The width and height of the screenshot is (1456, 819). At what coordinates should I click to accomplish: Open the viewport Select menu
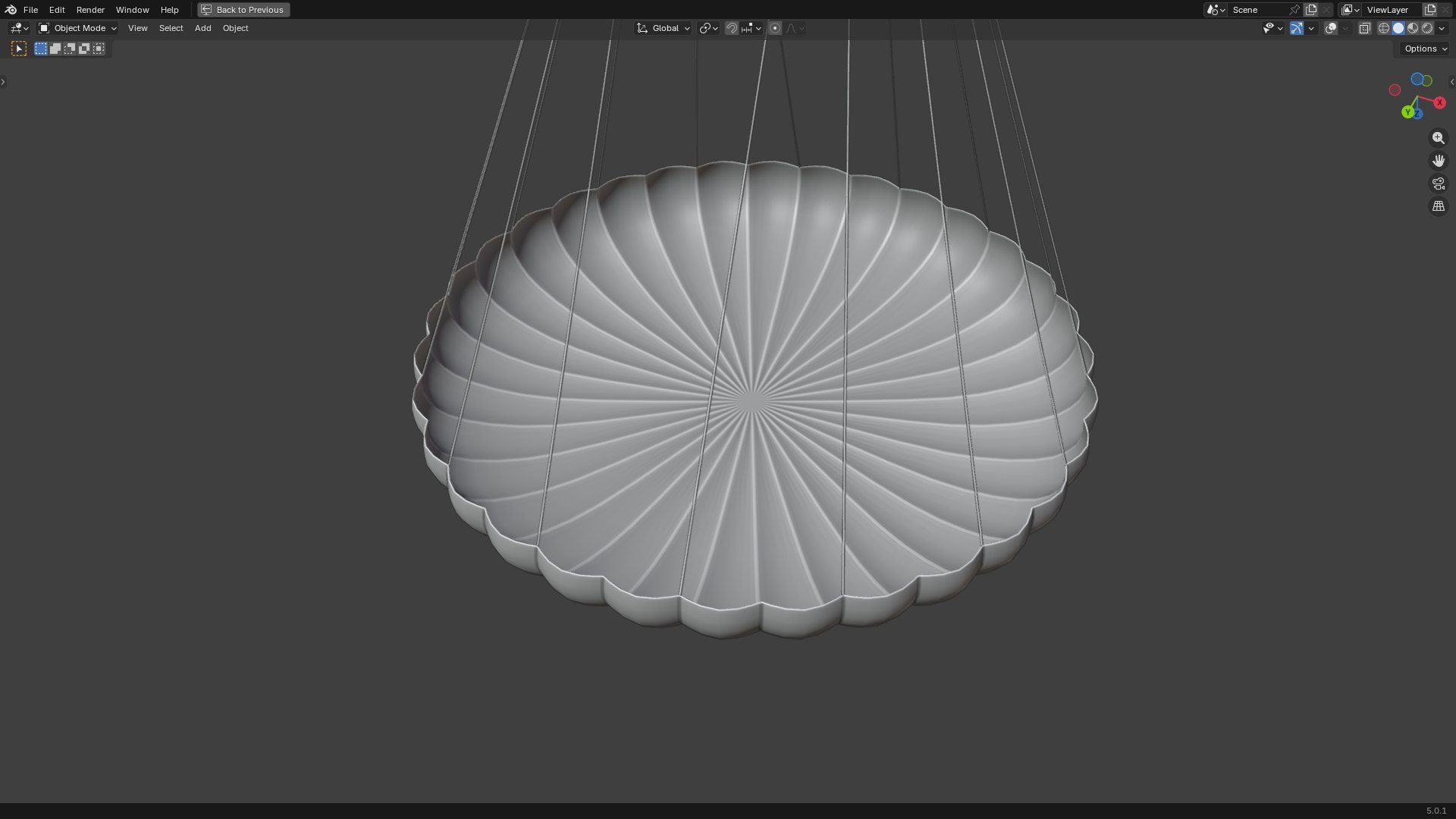tap(171, 28)
